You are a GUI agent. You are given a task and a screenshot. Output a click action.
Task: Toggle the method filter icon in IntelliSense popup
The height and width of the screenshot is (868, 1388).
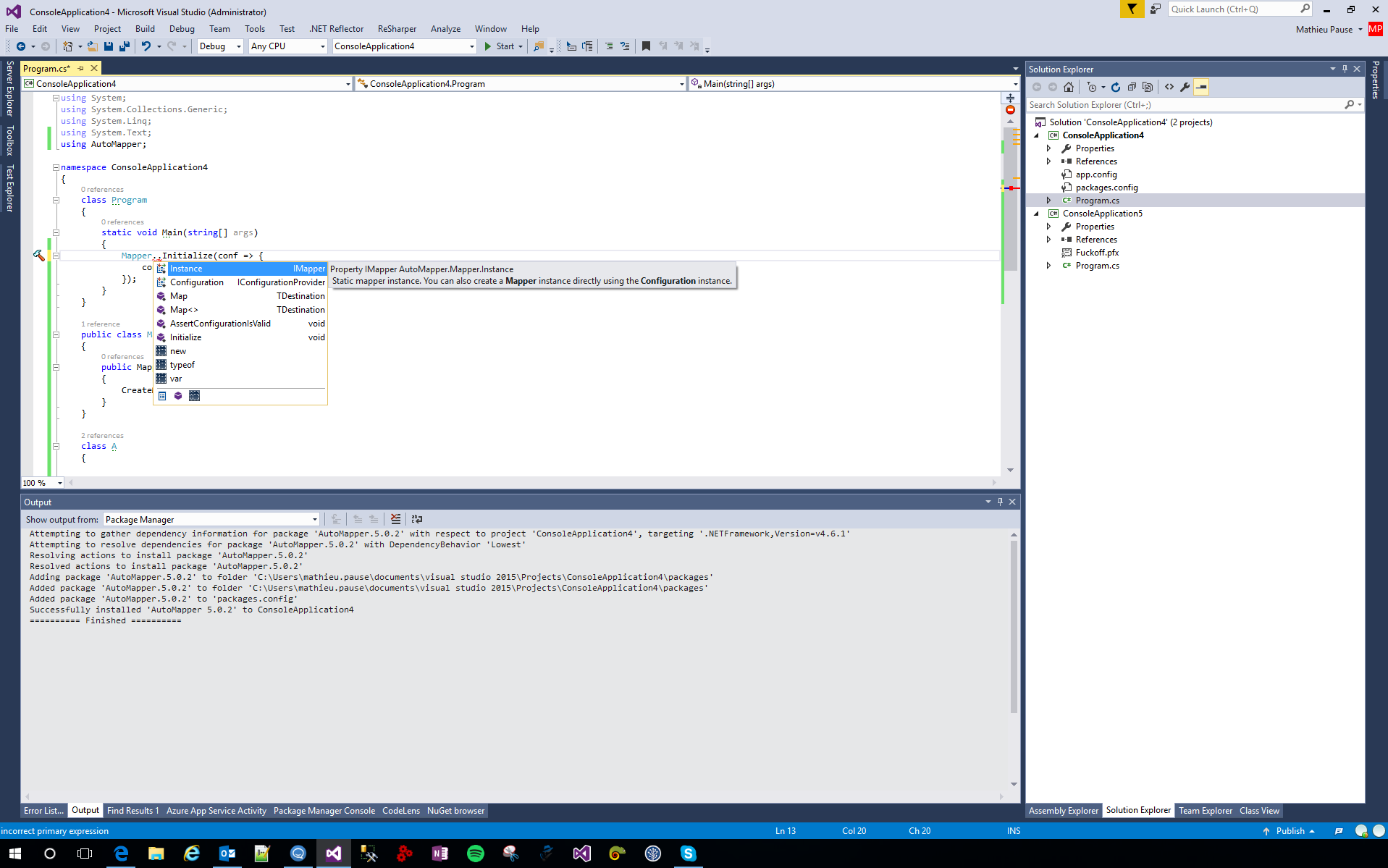pos(178,396)
